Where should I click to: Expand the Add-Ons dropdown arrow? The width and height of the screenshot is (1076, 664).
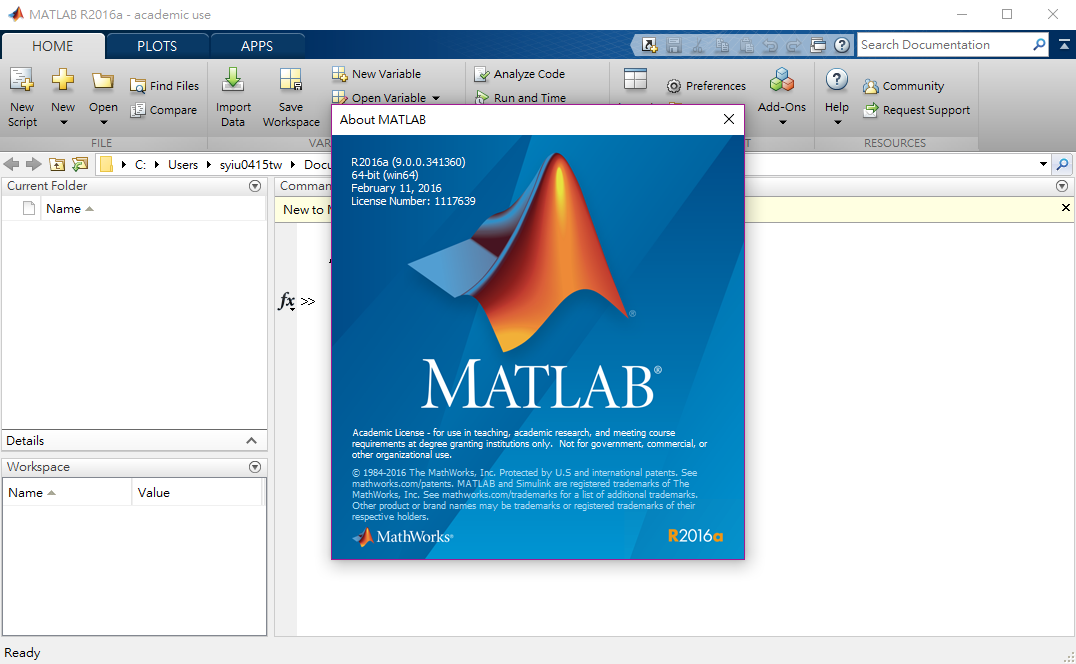coord(782,123)
